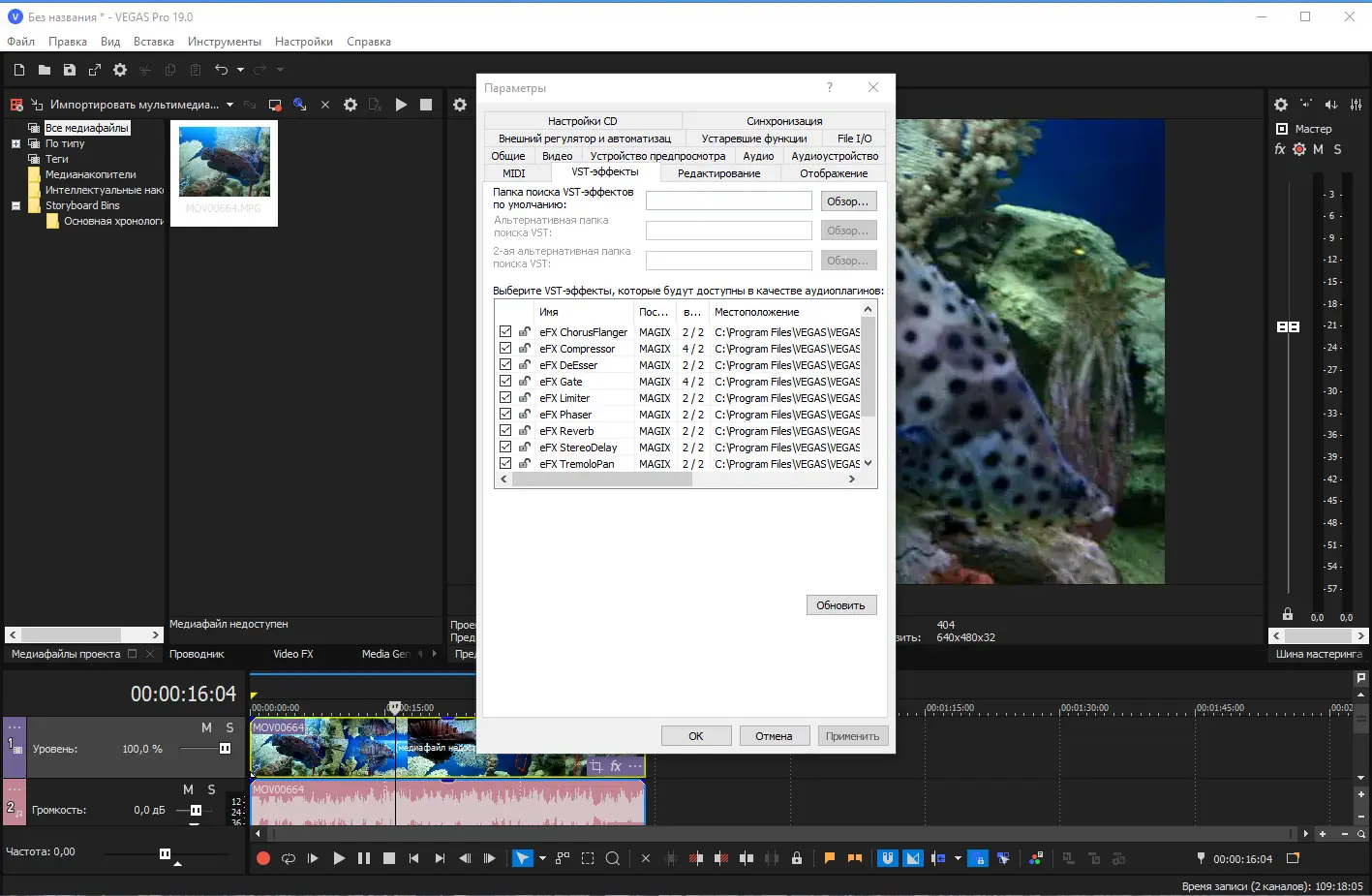Enable snapping with the magnet icon
This screenshot has width=1372, height=896.
pyautogui.click(x=887, y=858)
